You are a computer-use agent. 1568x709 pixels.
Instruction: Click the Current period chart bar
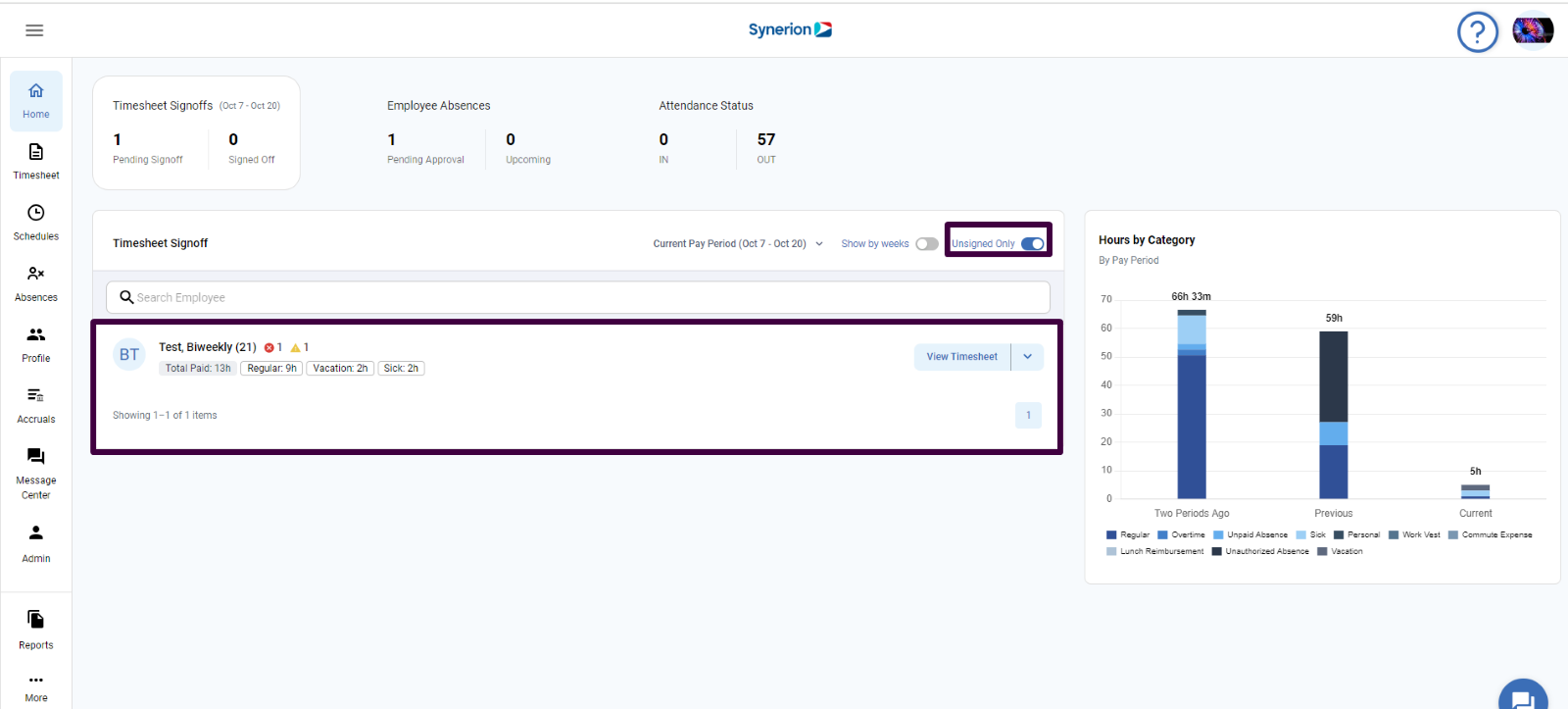coord(1476,491)
